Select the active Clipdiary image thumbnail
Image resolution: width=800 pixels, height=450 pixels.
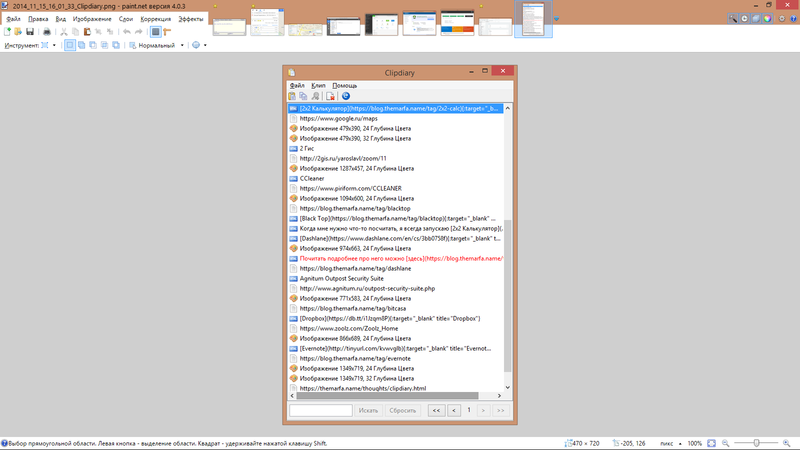(533, 19)
